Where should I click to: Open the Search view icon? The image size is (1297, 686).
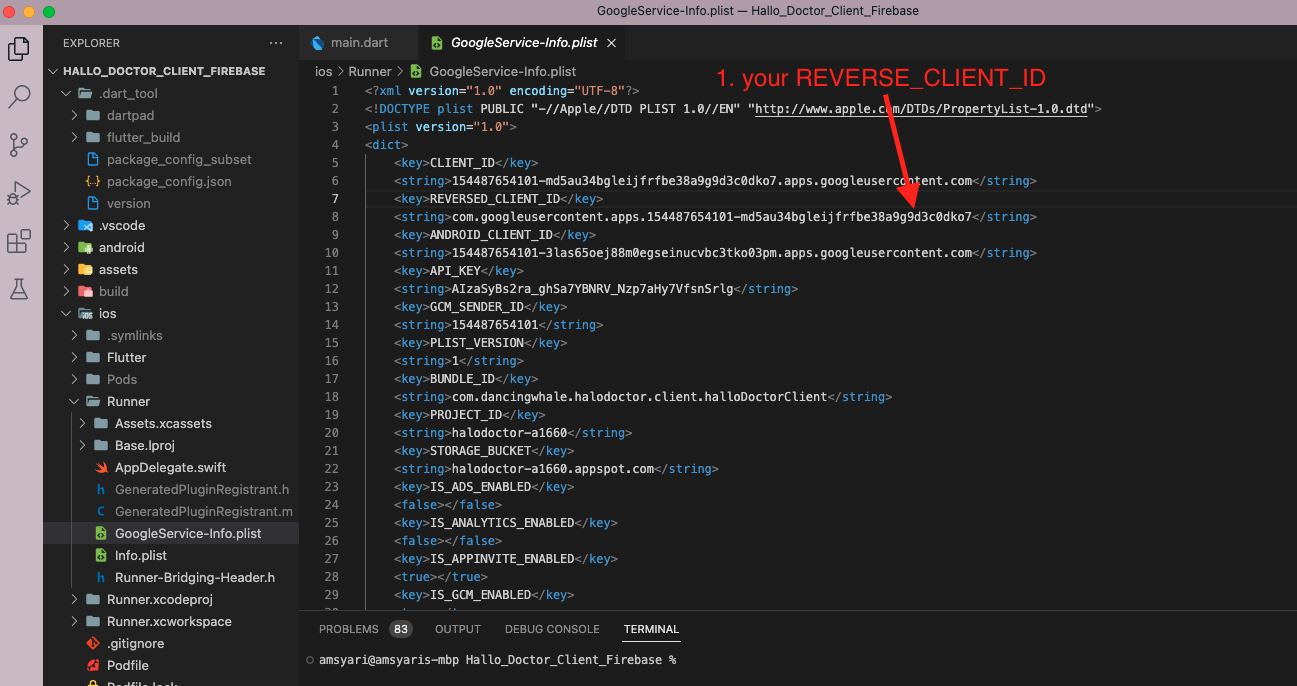pyautogui.click(x=19, y=97)
